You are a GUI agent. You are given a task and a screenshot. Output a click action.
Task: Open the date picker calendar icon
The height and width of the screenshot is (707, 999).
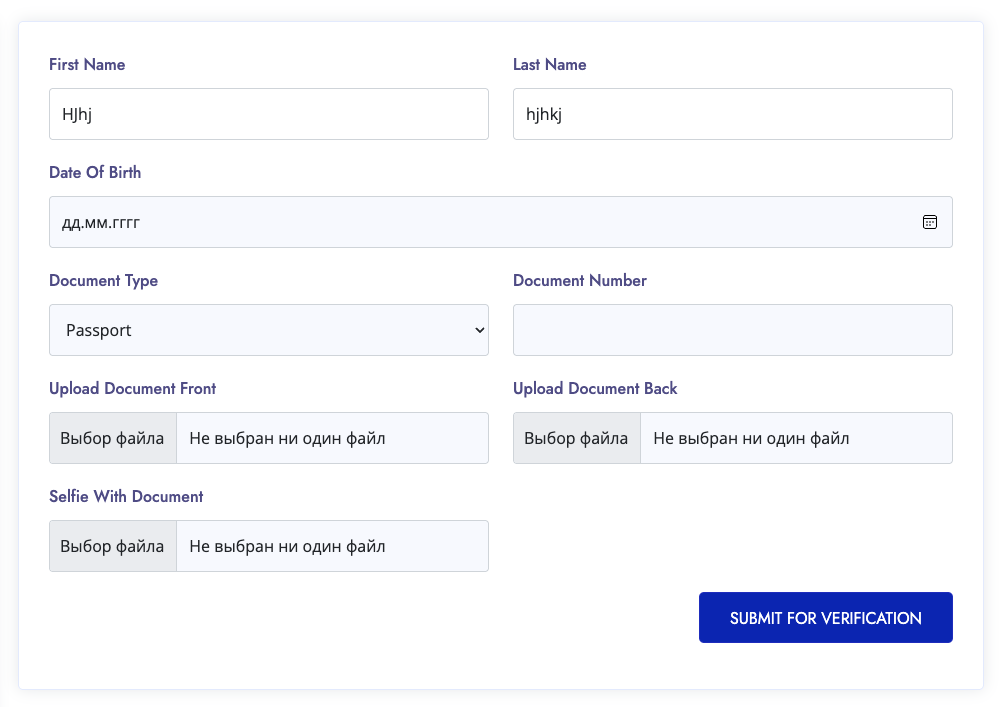930,222
